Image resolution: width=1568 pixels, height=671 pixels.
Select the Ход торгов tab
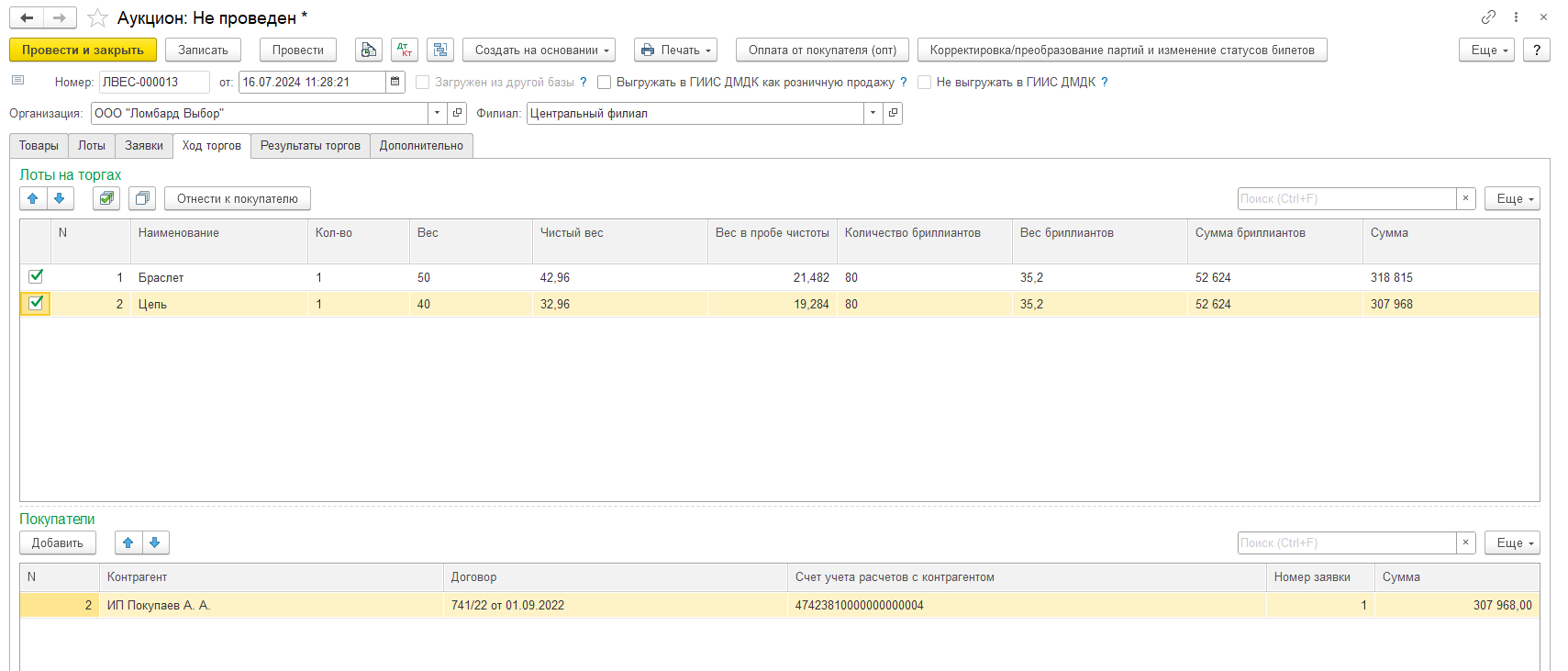point(212,146)
